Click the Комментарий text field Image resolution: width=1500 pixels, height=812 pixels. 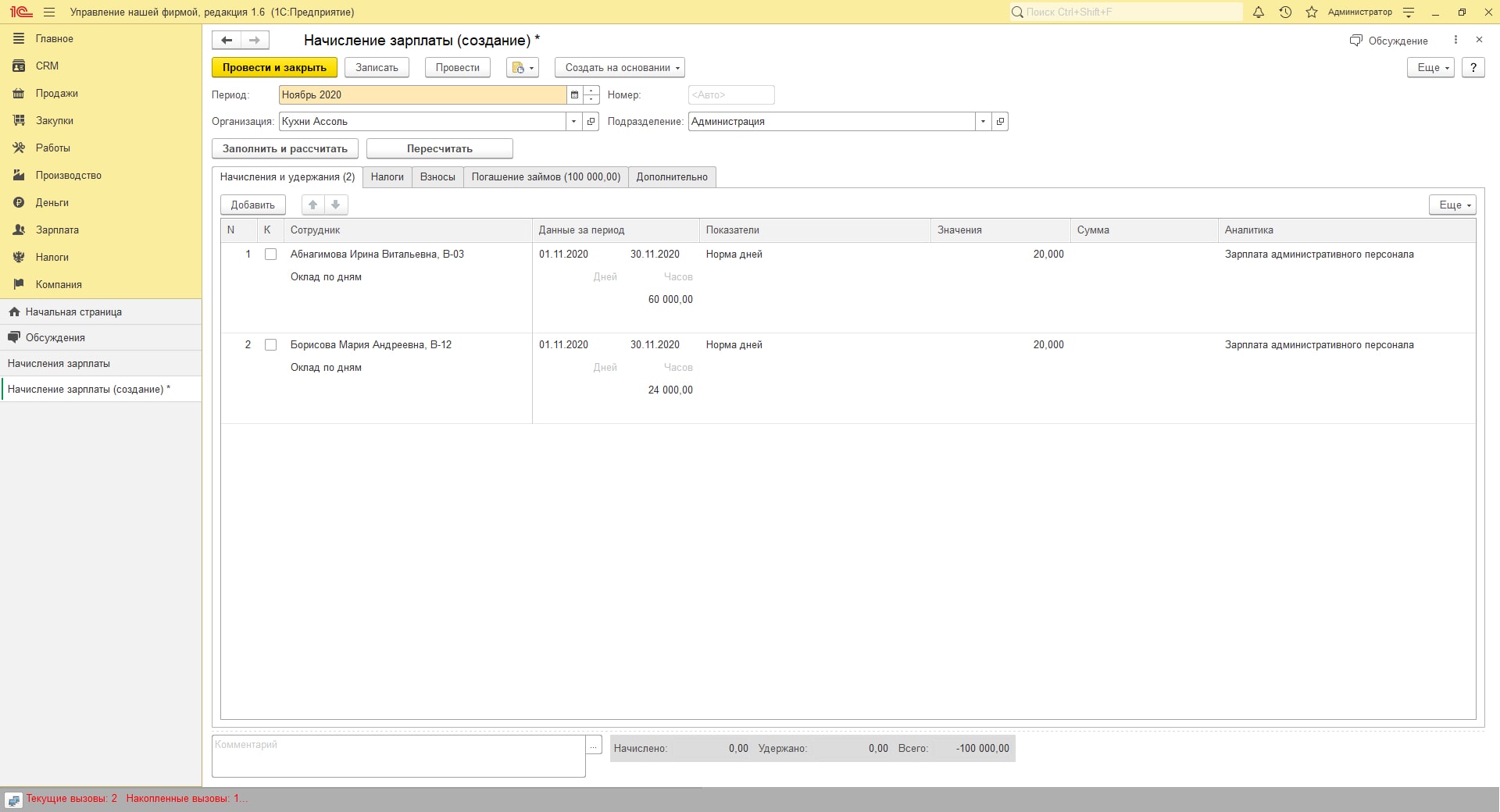click(x=398, y=756)
